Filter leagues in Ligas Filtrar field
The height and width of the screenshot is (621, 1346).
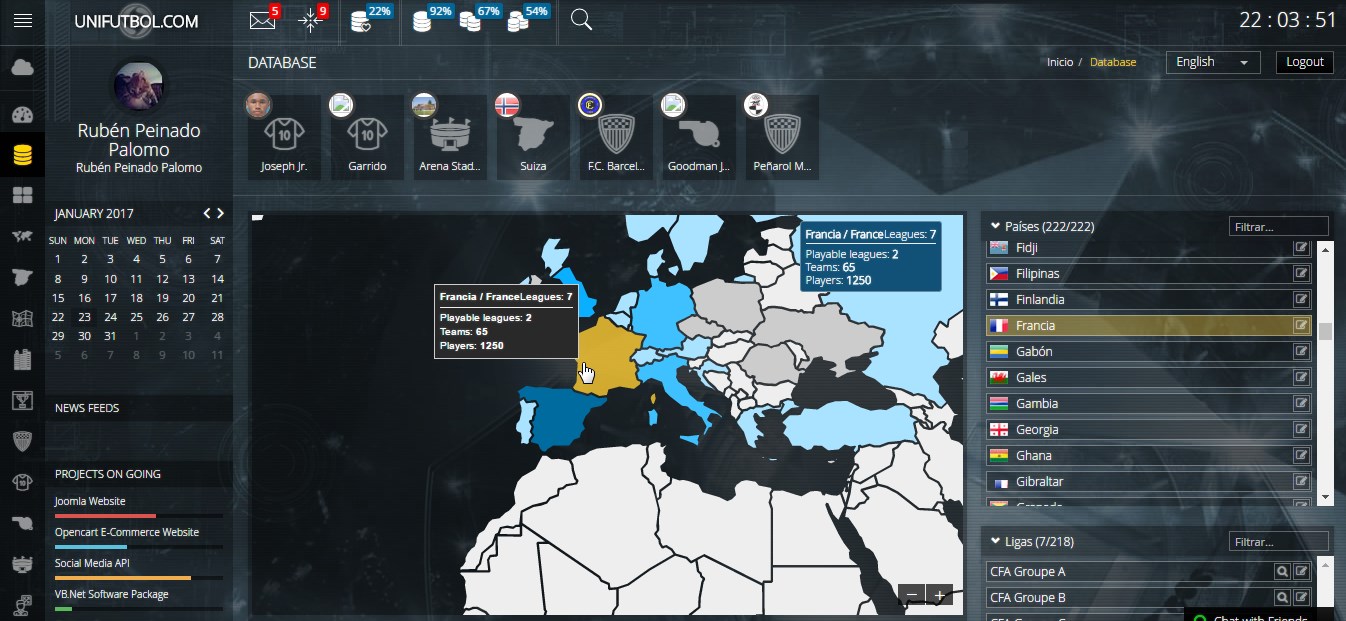point(1279,542)
